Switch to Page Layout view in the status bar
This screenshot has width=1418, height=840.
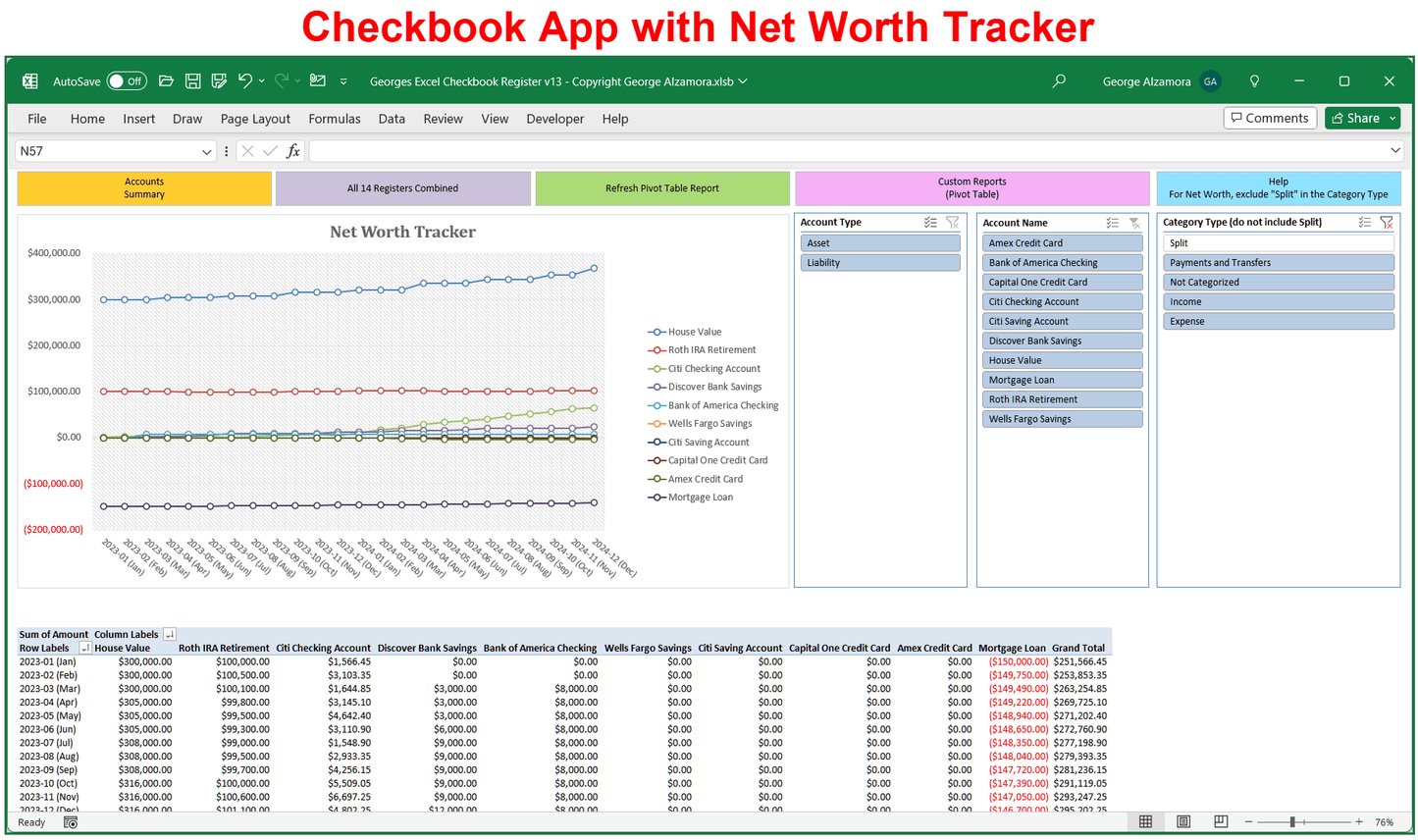1183,822
